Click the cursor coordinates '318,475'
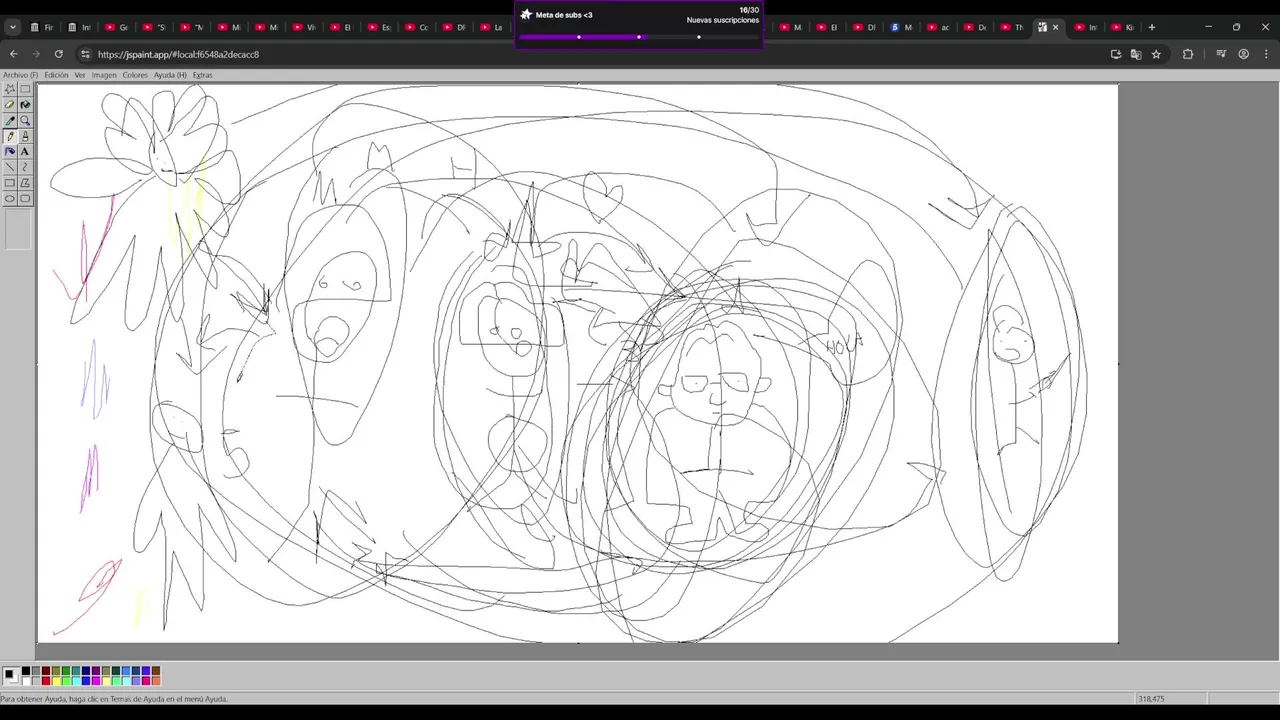Image resolution: width=1280 pixels, height=720 pixels. click(x=1151, y=699)
